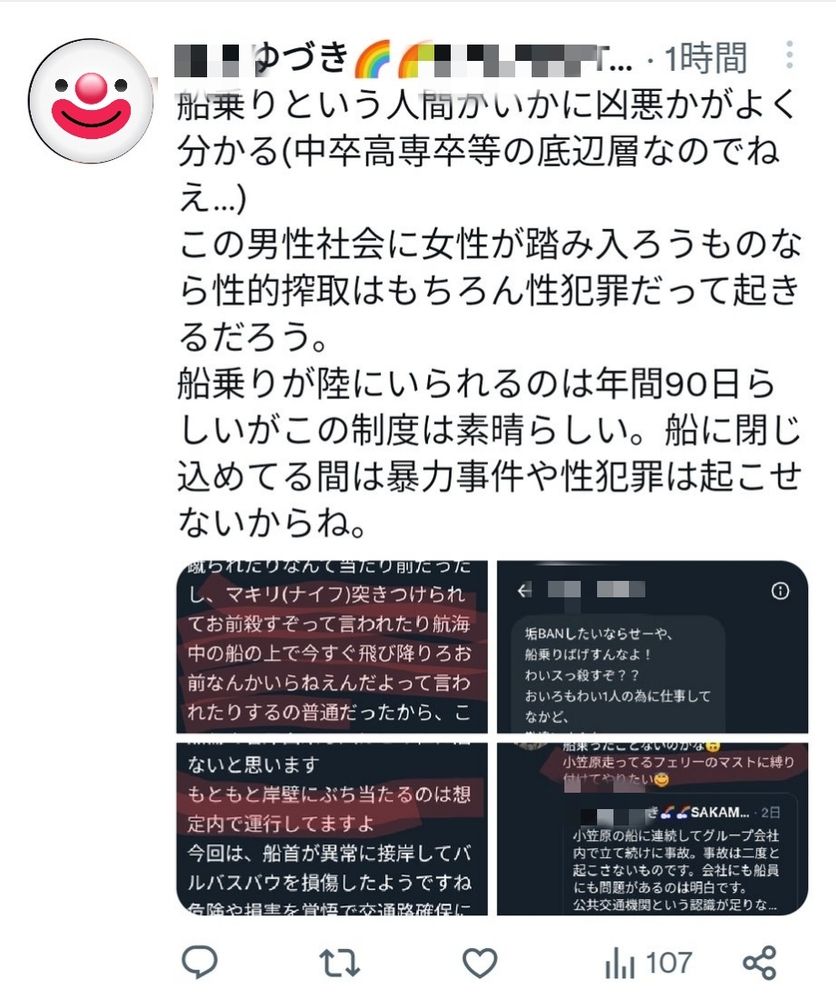
Task: Open top-right attached DM screenshot image
Action: coord(652,647)
